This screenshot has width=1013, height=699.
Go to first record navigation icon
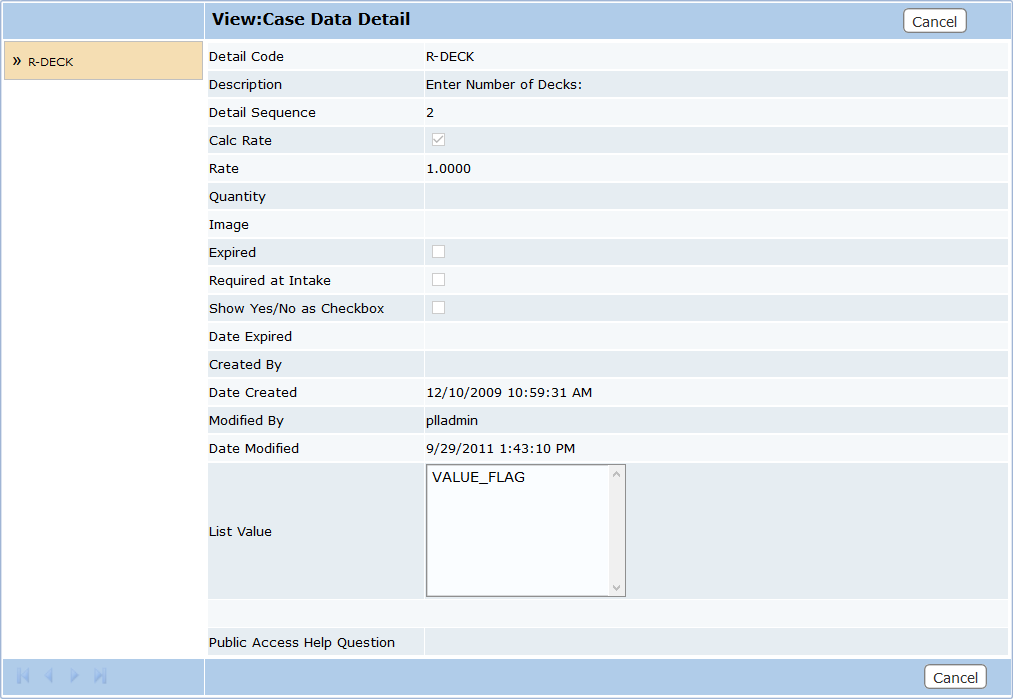[x=23, y=676]
